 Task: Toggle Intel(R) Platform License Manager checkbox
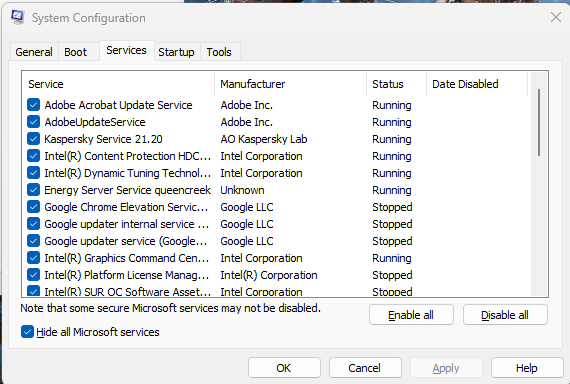(x=33, y=275)
